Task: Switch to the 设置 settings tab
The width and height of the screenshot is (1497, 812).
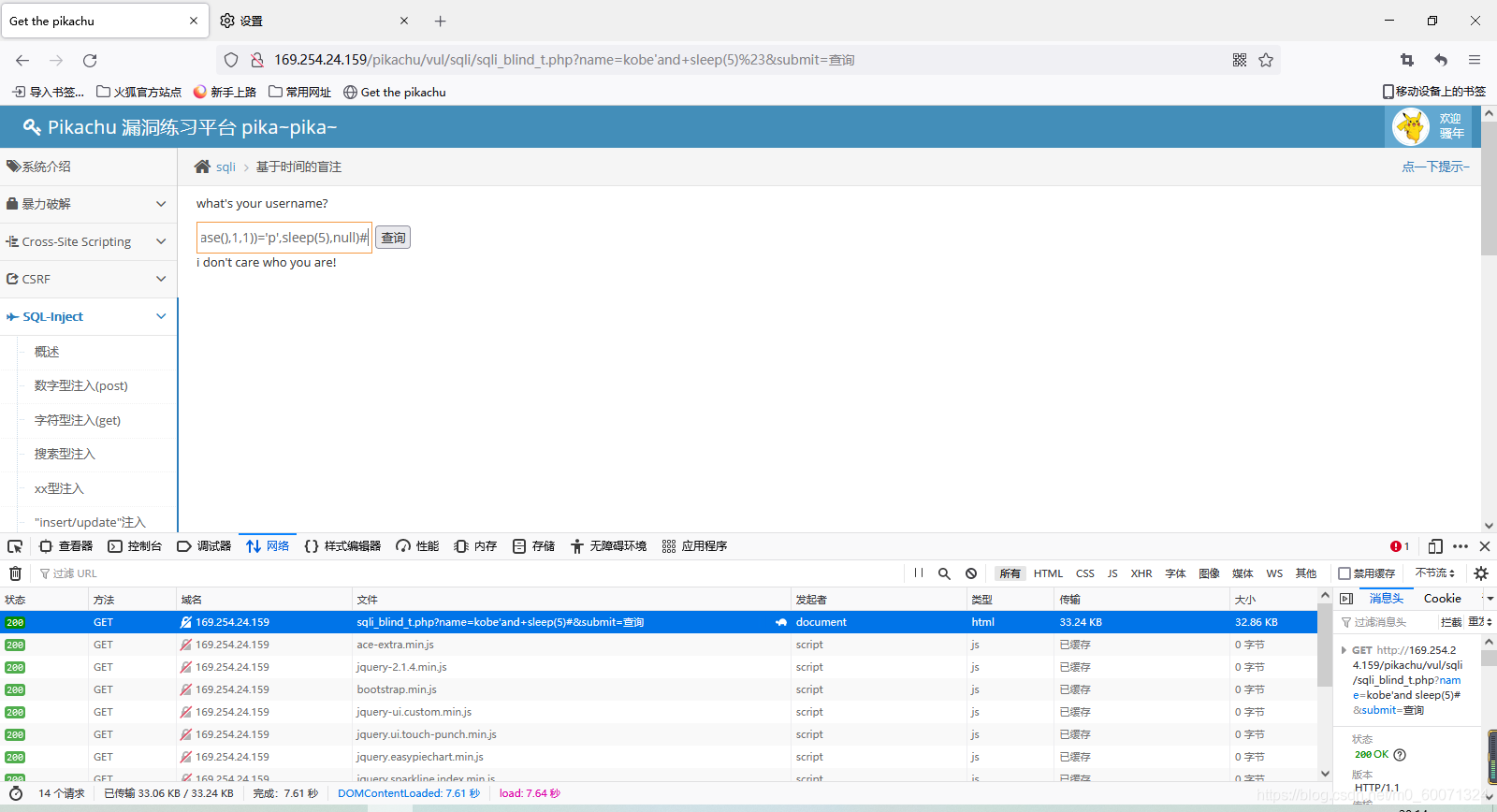Action: (x=314, y=21)
